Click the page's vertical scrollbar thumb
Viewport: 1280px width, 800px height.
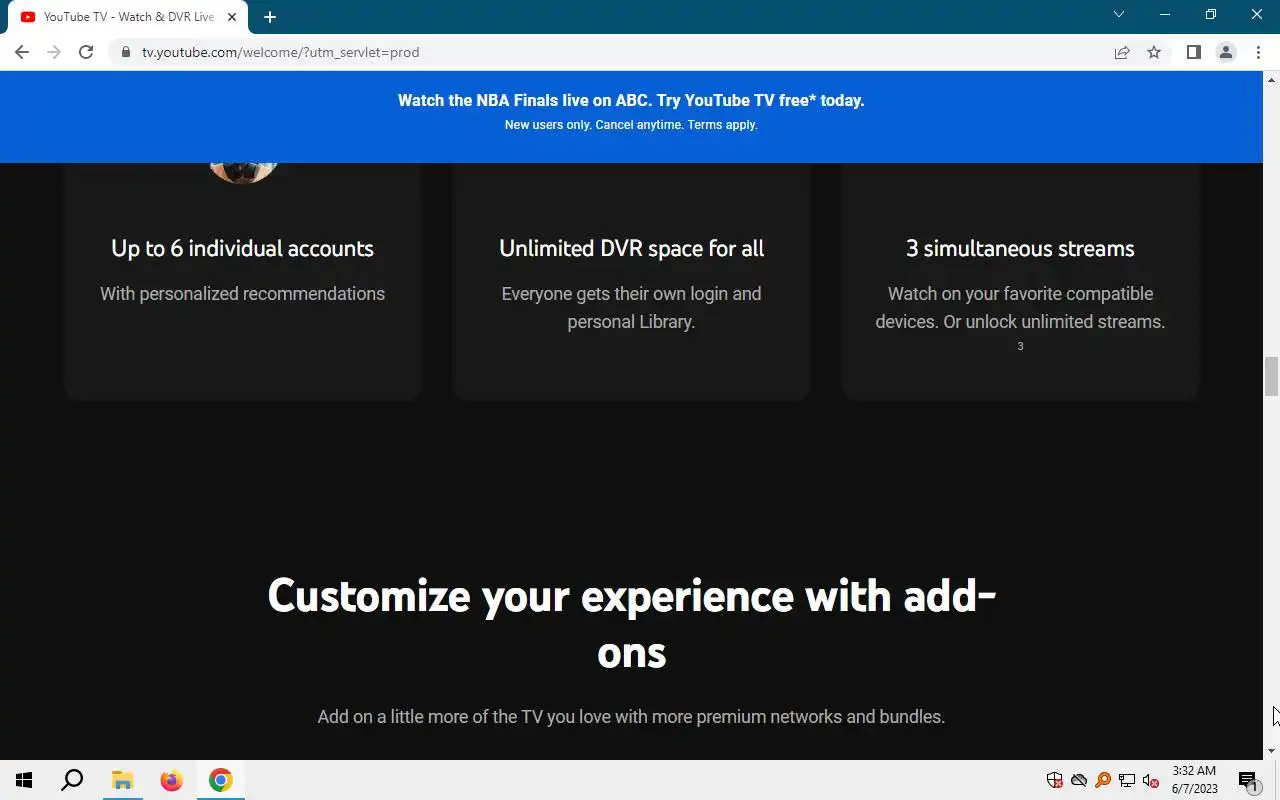[x=1272, y=376]
